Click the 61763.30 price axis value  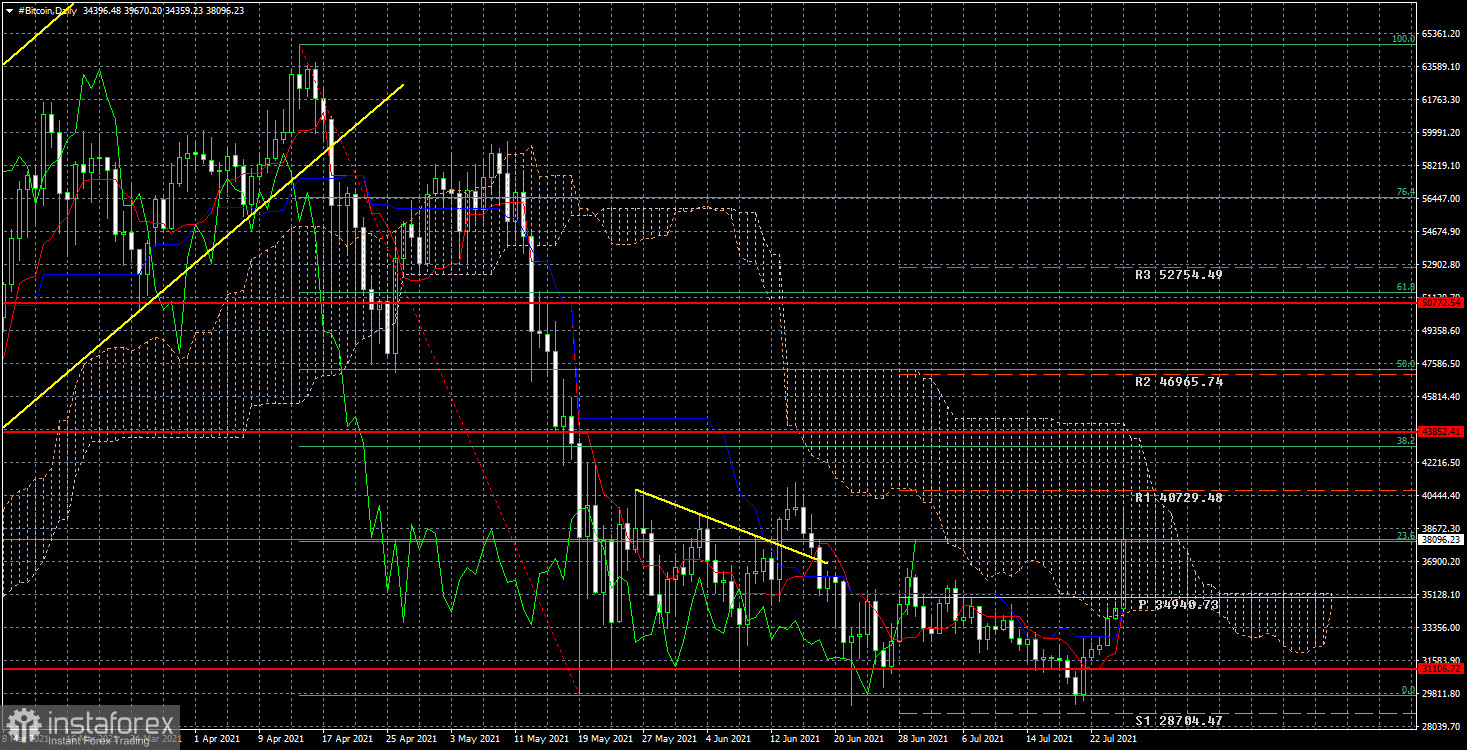pyautogui.click(x=1442, y=99)
